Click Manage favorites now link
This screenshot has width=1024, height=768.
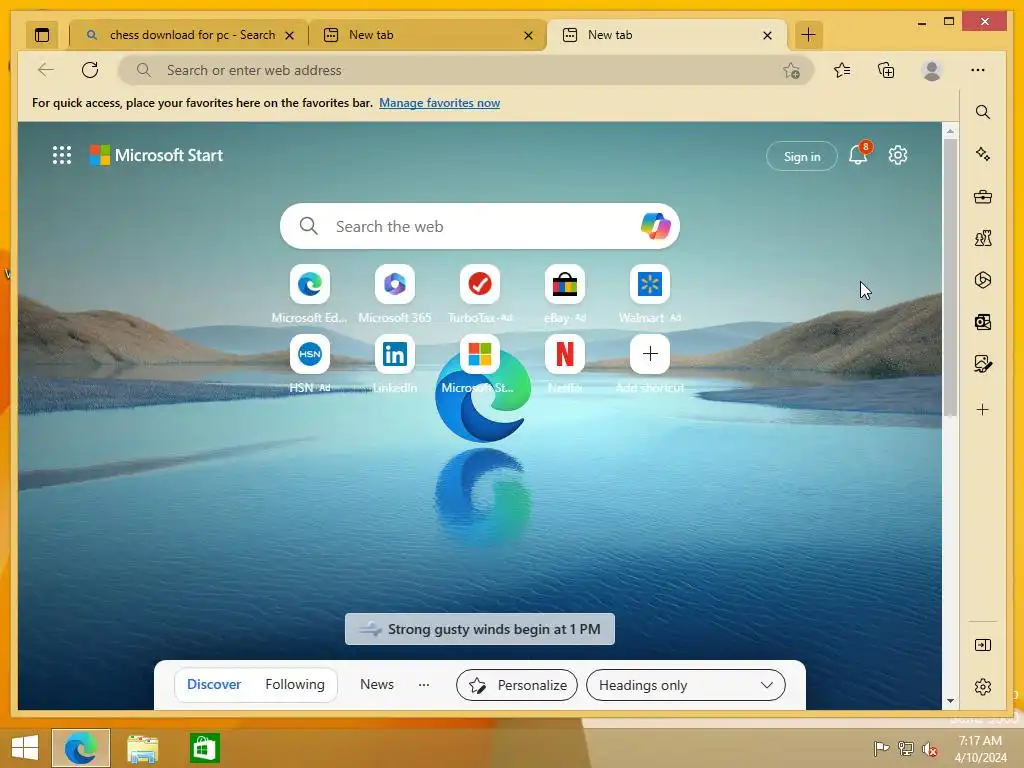[x=440, y=103]
